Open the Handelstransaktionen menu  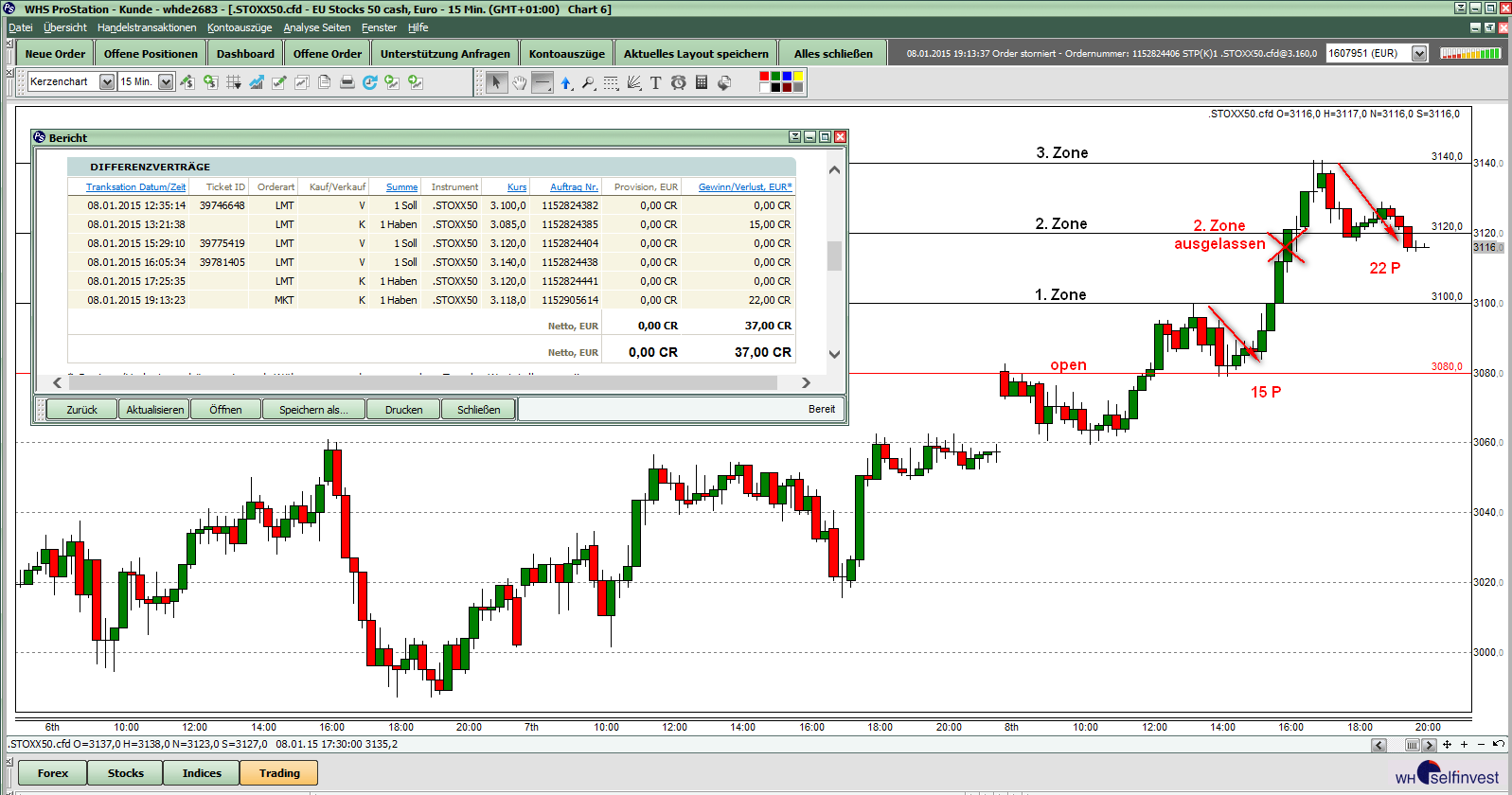[147, 27]
